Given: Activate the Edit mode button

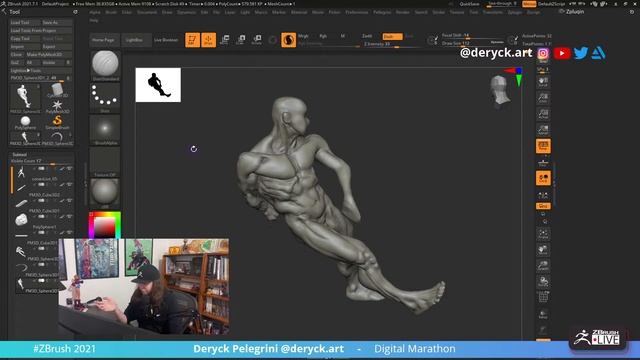Looking at the screenshot, I should pyautogui.click(x=192, y=40).
